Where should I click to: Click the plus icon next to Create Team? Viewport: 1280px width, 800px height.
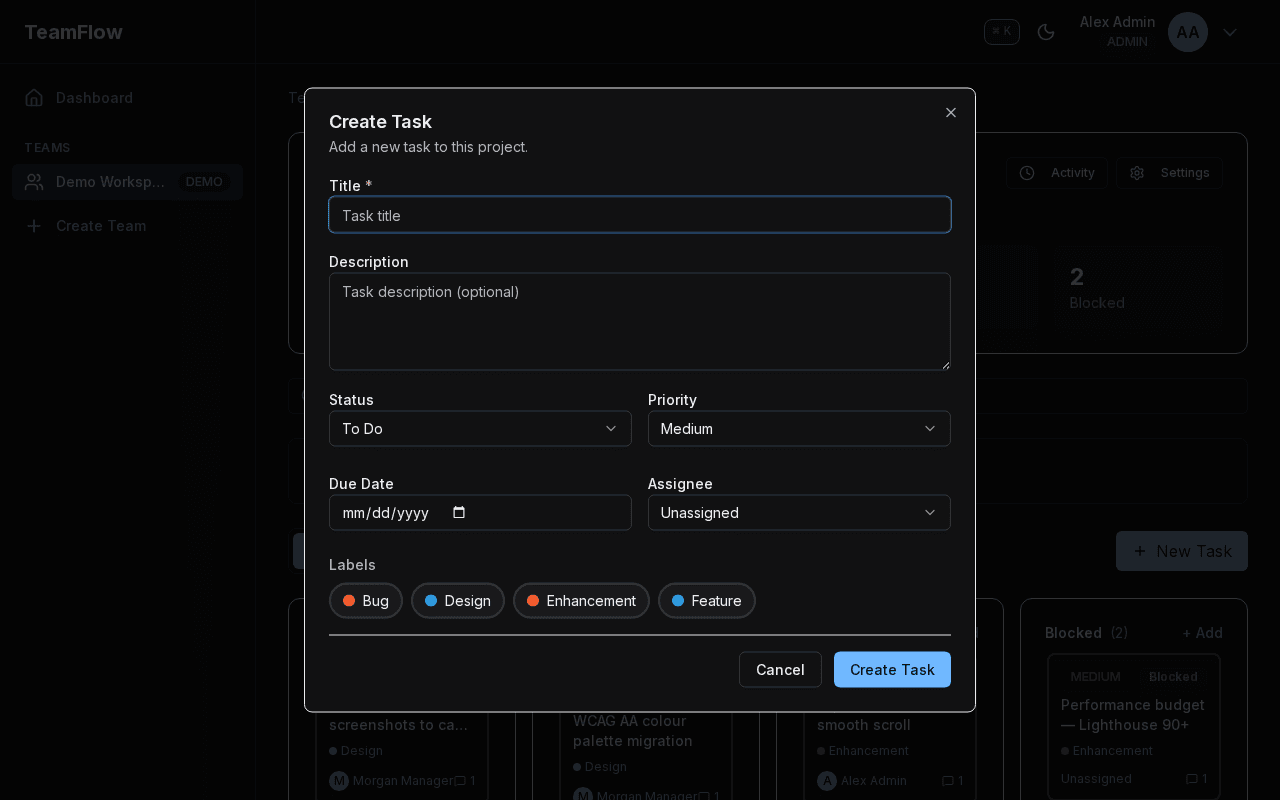click(34, 226)
